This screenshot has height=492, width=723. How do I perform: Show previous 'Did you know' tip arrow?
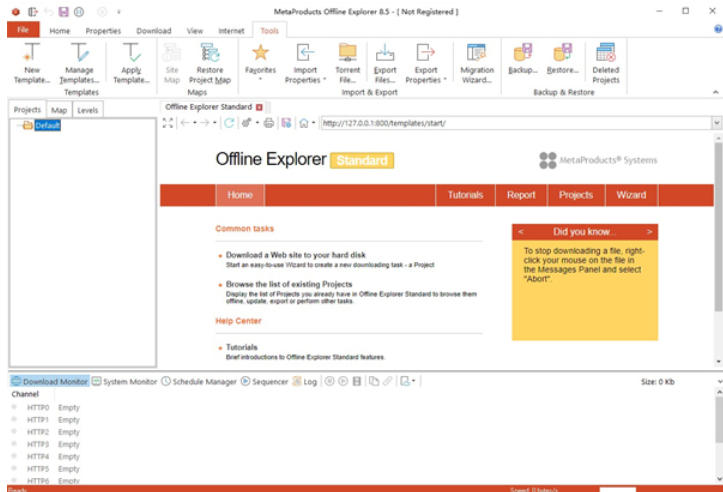click(521, 231)
